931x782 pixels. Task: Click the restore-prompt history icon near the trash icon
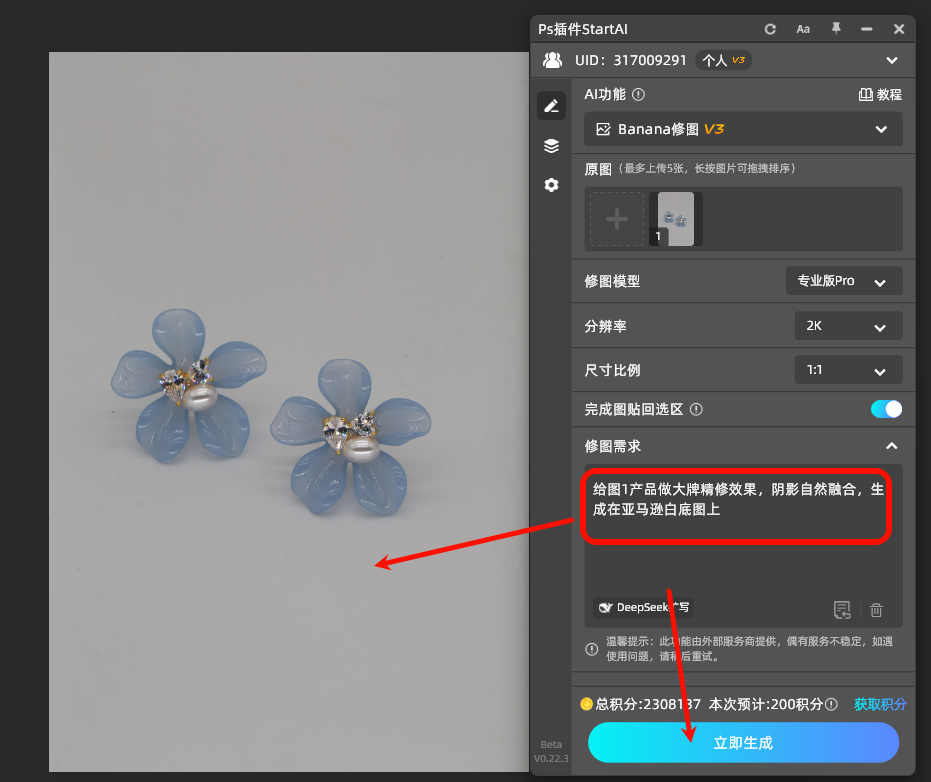pyautogui.click(x=842, y=610)
